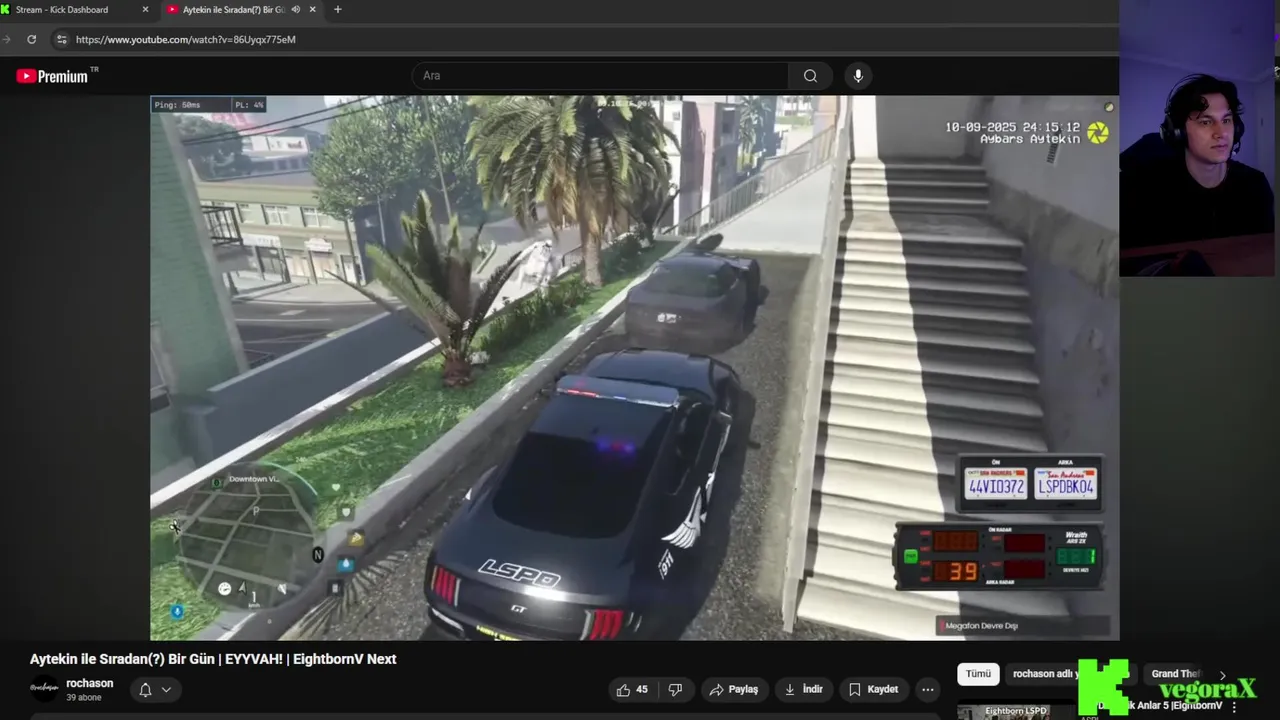
Task: Click the address bar URL
Action: click(186, 39)
